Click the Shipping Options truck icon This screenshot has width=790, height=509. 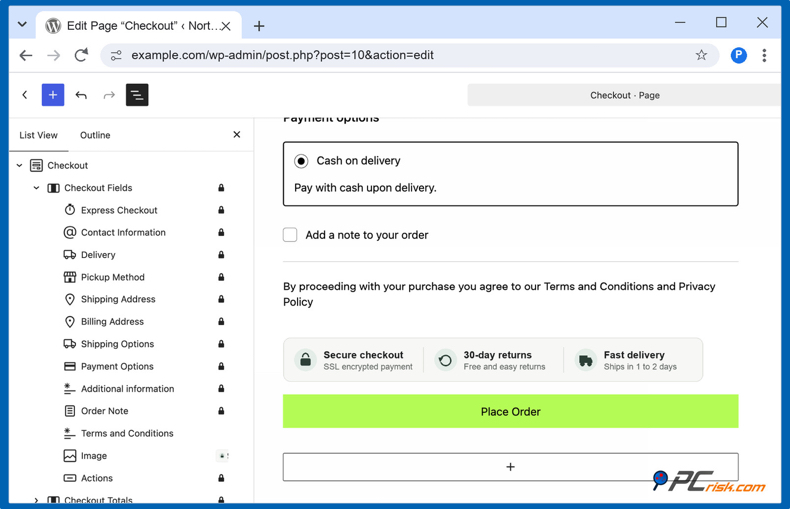pos(70,344)
